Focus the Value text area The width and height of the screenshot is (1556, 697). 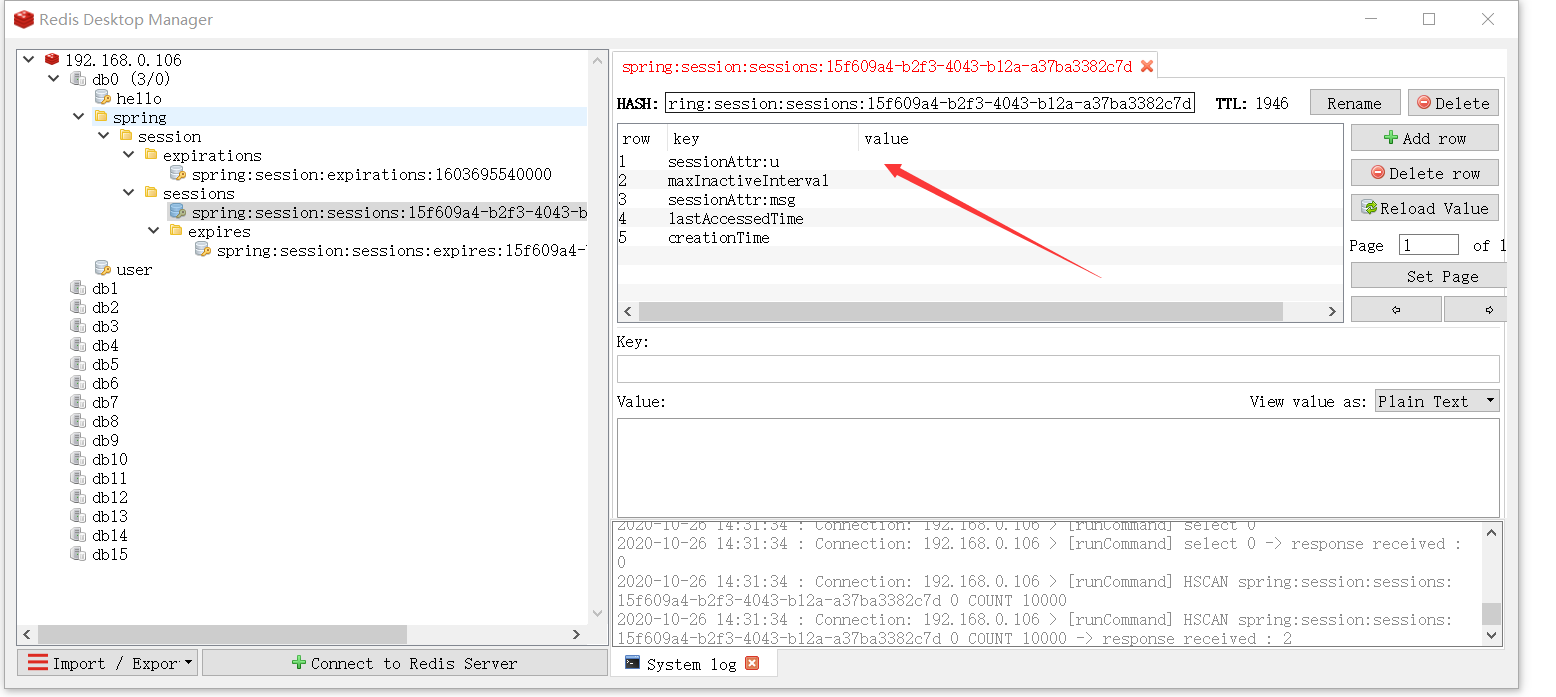coord(1058,467)
